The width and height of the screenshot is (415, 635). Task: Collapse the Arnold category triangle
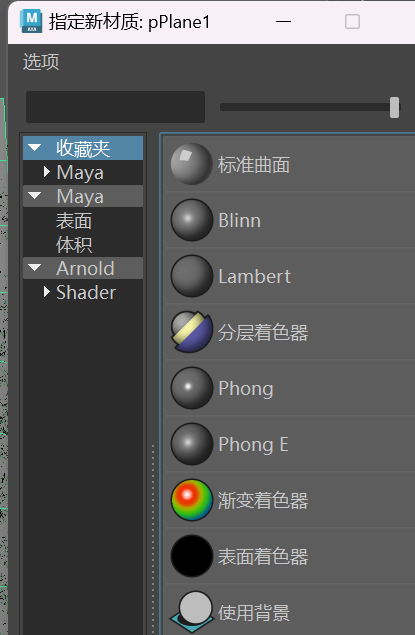(34, 268)
